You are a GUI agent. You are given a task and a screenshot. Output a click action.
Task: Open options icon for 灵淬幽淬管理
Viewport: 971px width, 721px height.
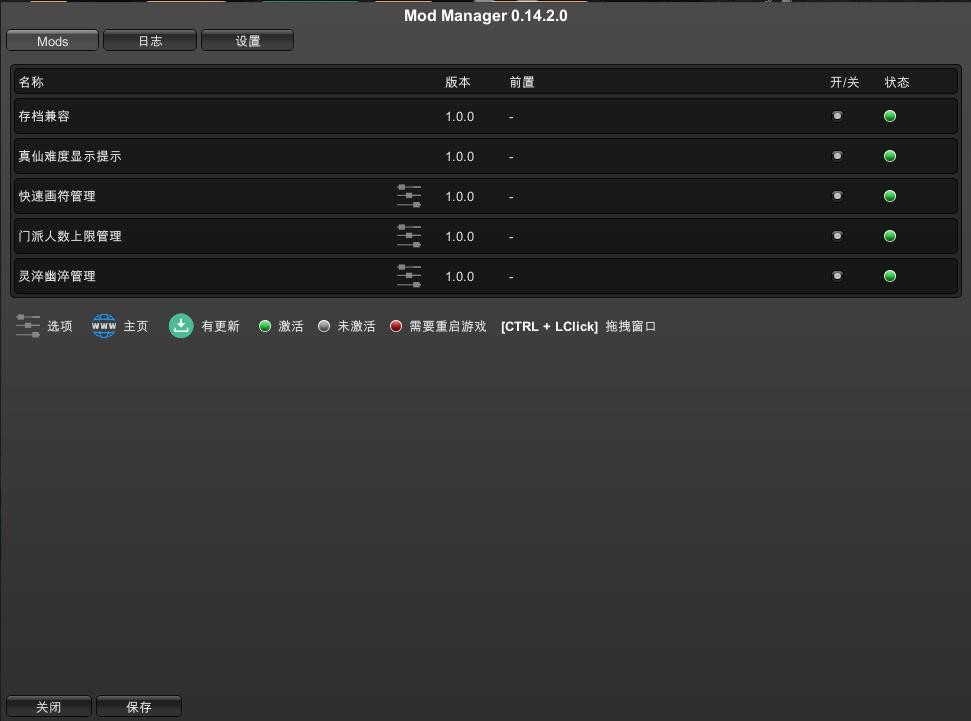pos(409,276)
